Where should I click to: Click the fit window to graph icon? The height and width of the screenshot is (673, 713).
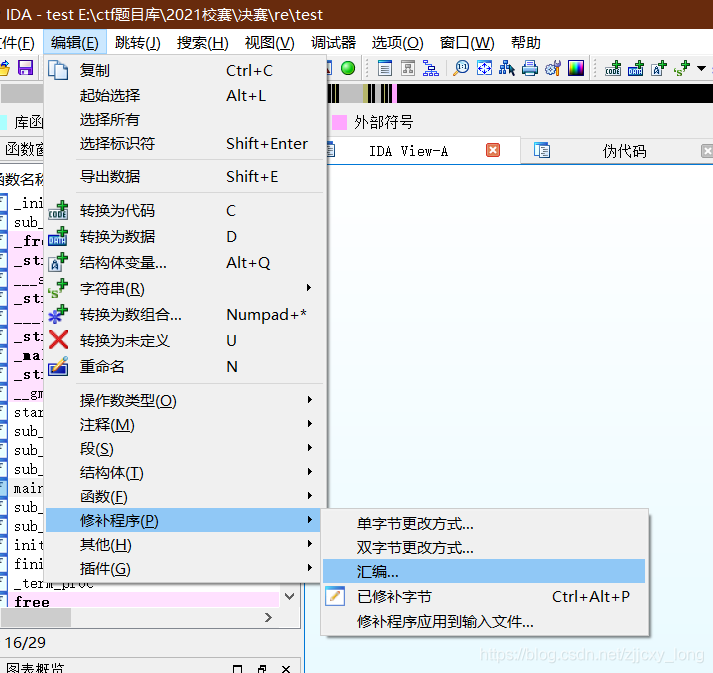pos(484,68)
